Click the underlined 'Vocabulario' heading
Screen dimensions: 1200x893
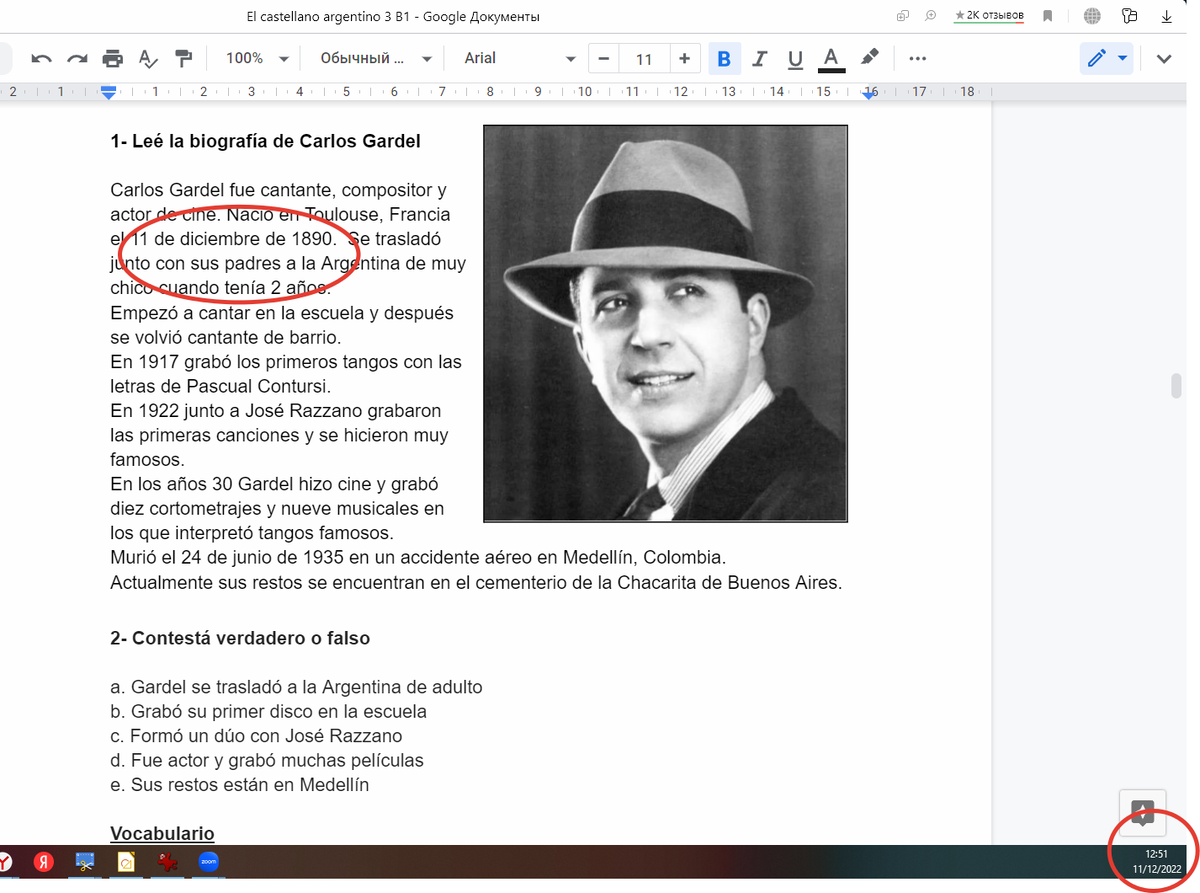click(x=162, y=833)
